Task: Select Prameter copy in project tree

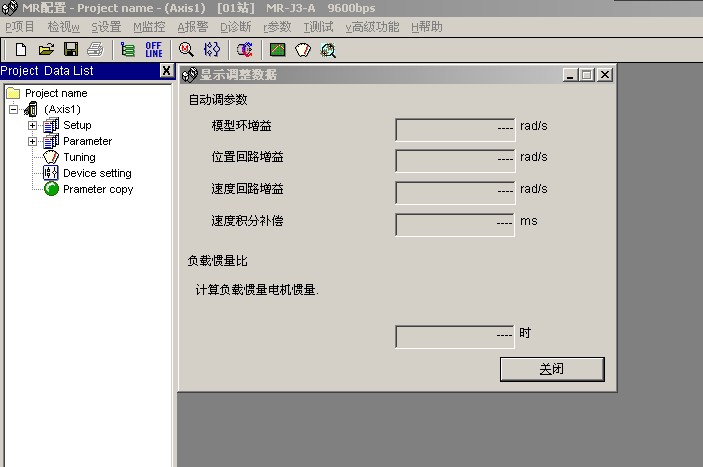Action: [97, 189]
